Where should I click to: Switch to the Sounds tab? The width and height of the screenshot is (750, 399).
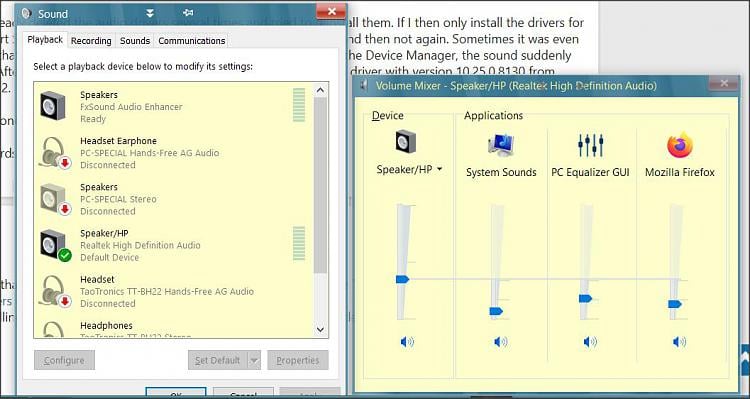tap(135, 41)
